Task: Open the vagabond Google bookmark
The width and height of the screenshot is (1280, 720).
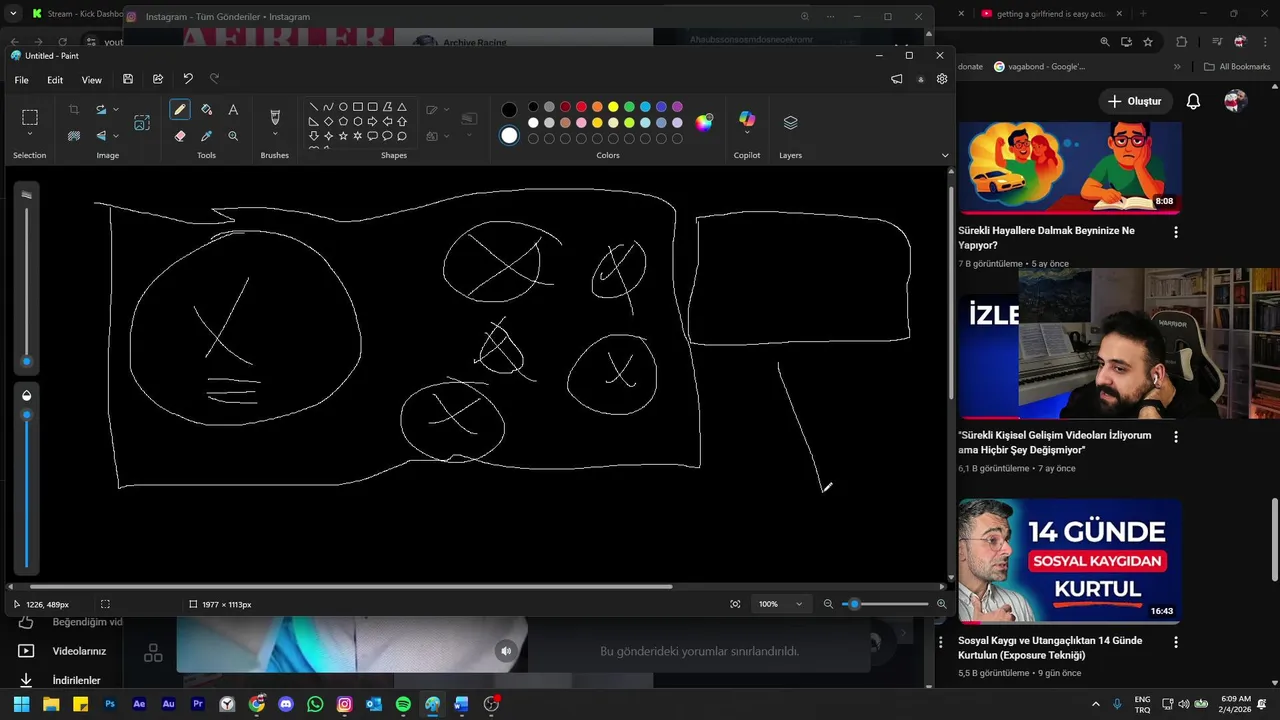Action: [1039, 67]
